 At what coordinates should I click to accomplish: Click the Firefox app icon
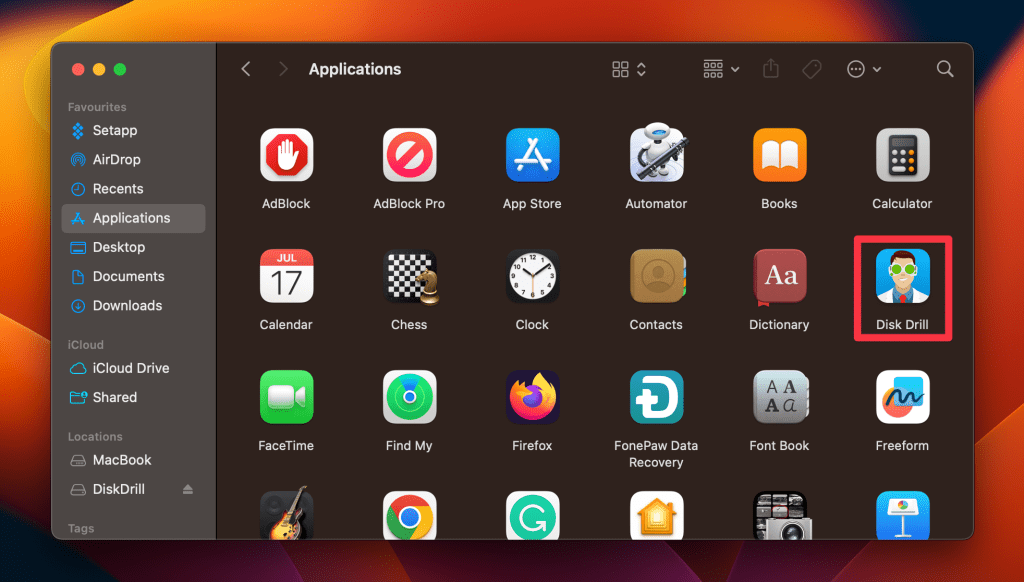pyautogui.click(x=532, y=397)
